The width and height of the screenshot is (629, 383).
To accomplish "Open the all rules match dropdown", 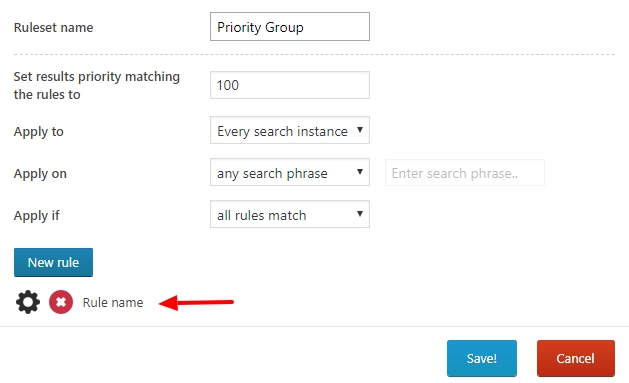I will click(290, 215).
